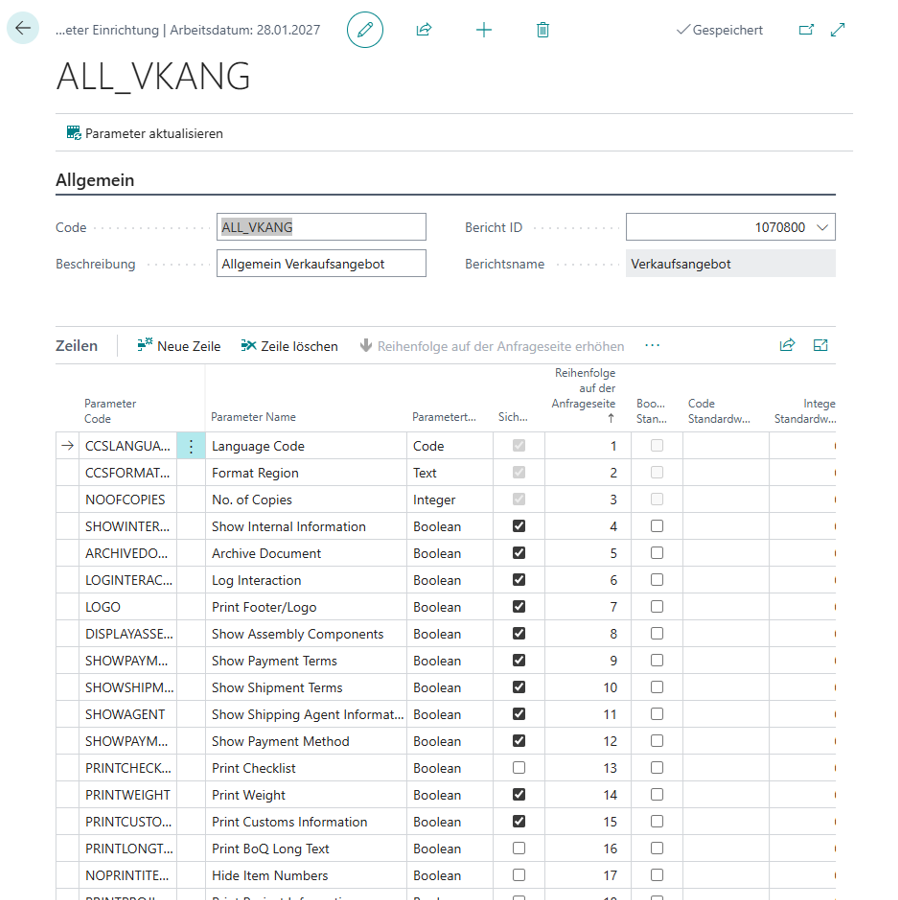
Task: Click Zeile löschen button
Action: [289, 346]
